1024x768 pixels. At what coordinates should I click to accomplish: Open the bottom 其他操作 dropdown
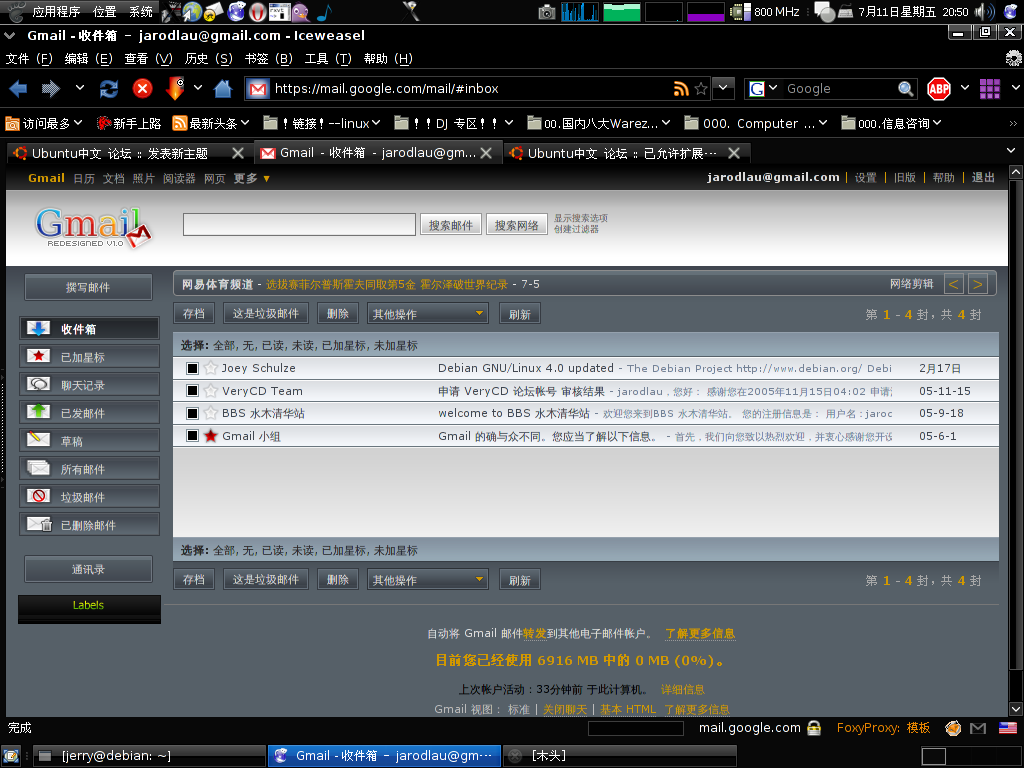tap(428, 580)
